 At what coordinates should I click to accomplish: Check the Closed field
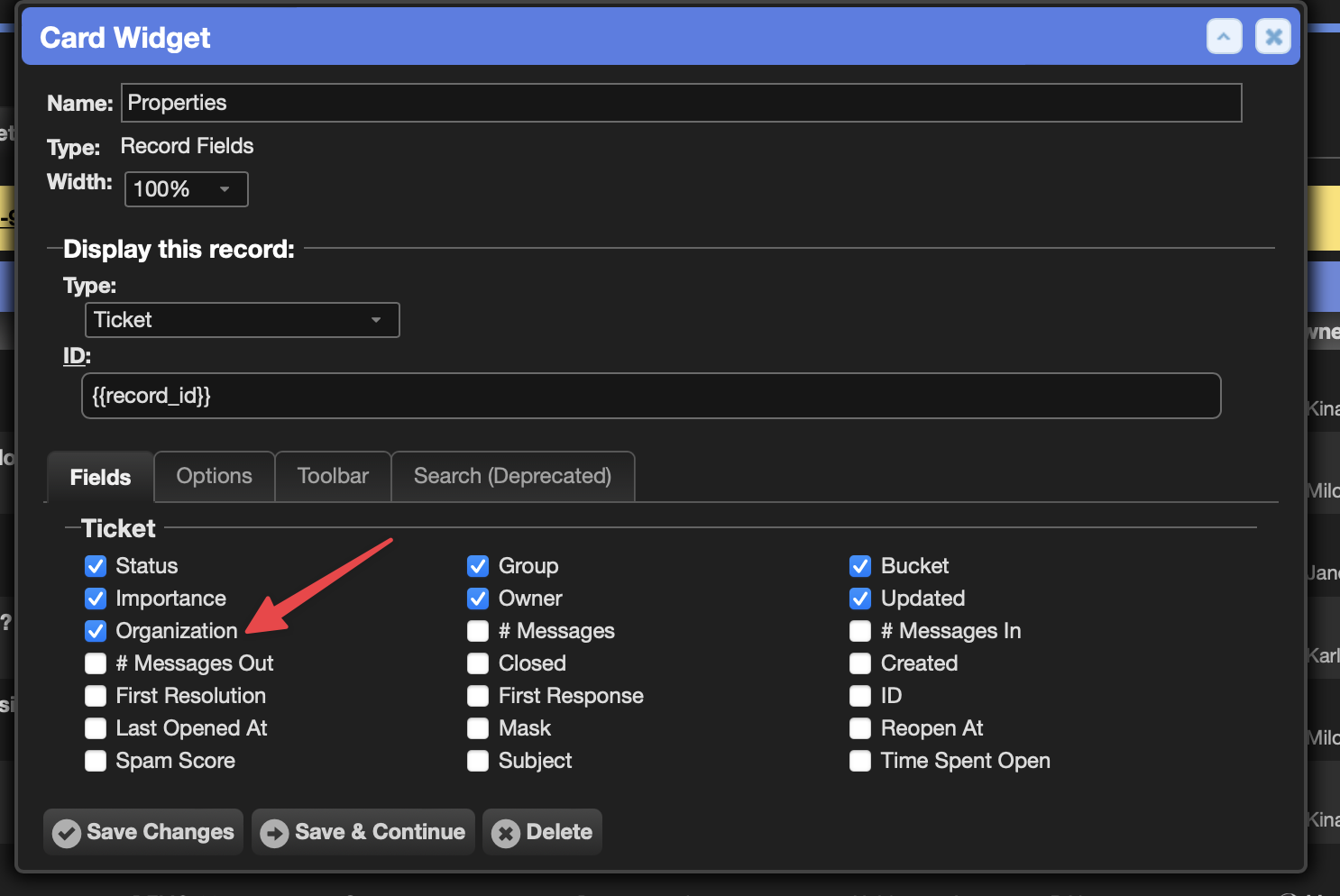click(x=478, y=663)
